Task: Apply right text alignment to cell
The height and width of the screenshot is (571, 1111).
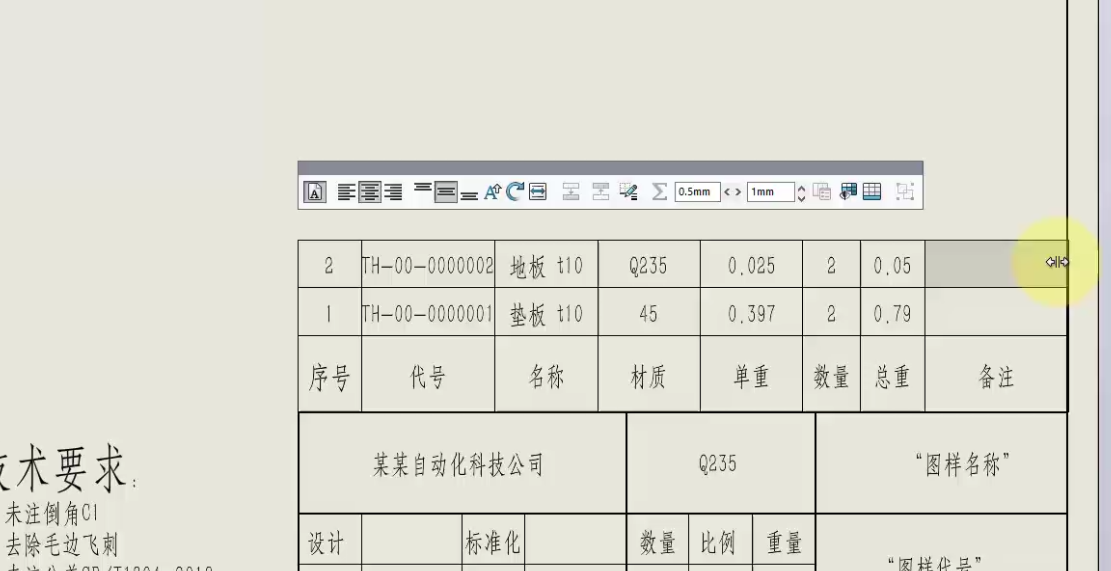Action: pos(393,192)
